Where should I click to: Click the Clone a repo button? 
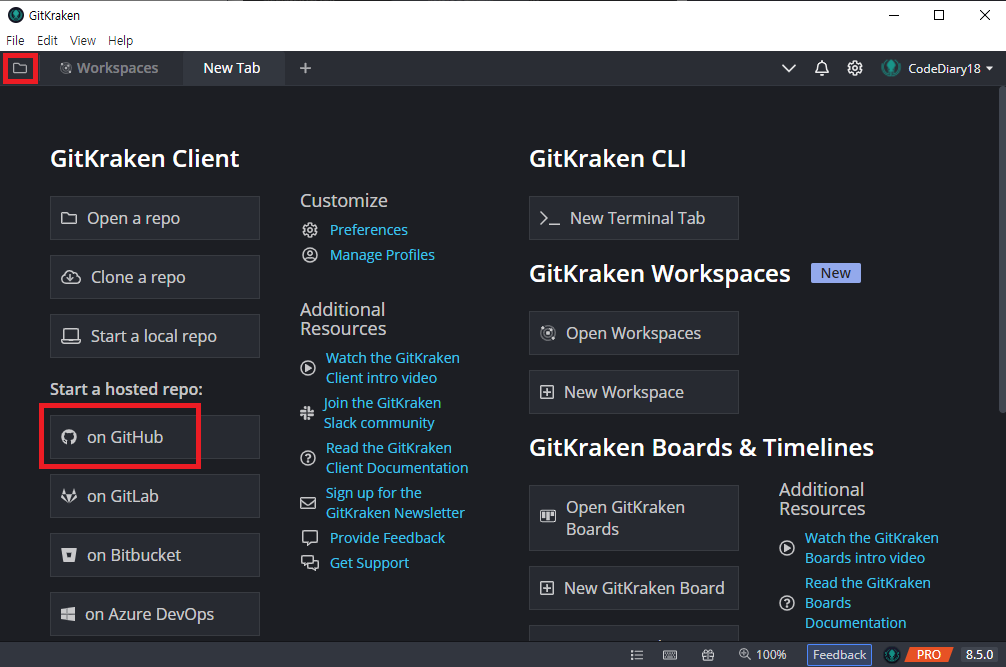155,277
